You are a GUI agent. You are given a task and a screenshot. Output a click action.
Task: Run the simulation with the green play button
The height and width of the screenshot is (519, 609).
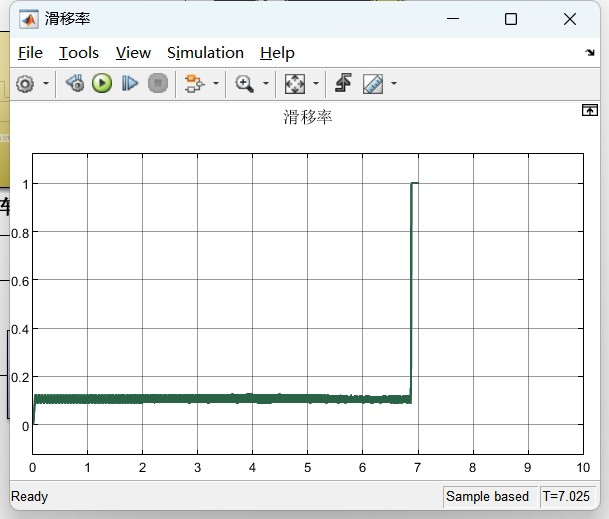click(x=102, y=84)
